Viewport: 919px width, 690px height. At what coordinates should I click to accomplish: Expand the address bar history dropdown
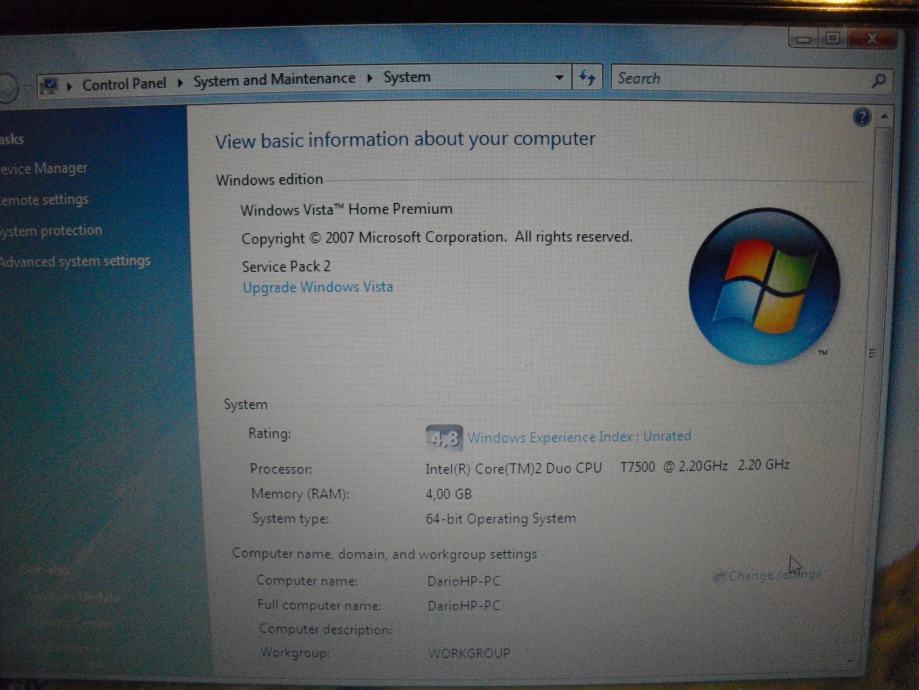(559, 77)
